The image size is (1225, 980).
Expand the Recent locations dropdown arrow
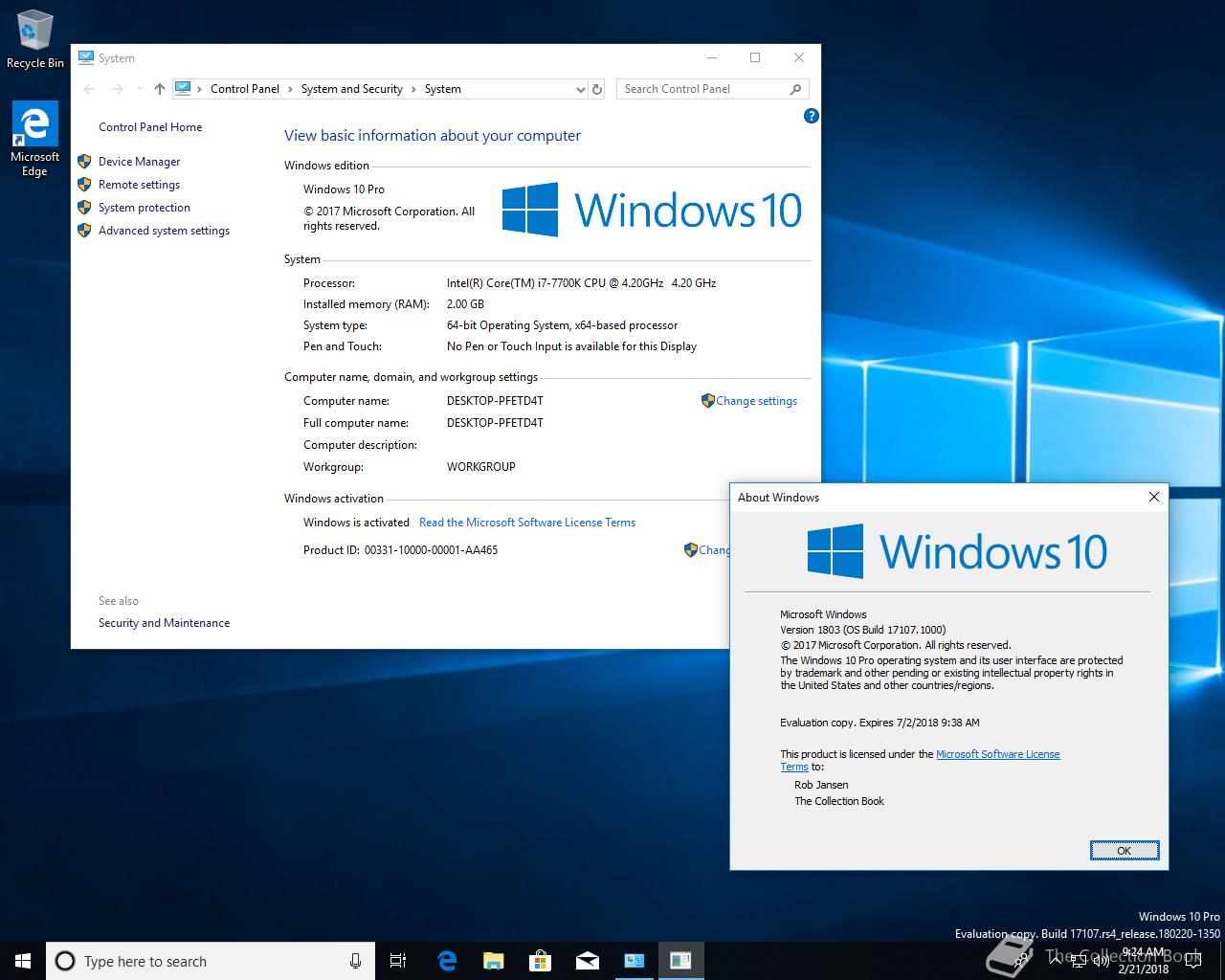(138, 89)
